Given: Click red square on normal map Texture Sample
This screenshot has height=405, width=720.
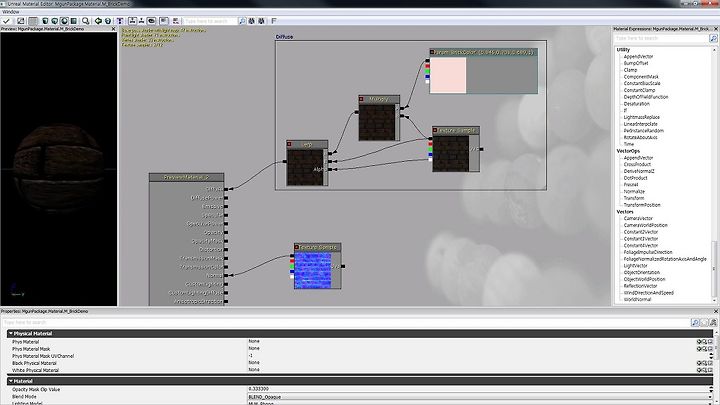Looking at the screenshot, I should tap(297, 247).
